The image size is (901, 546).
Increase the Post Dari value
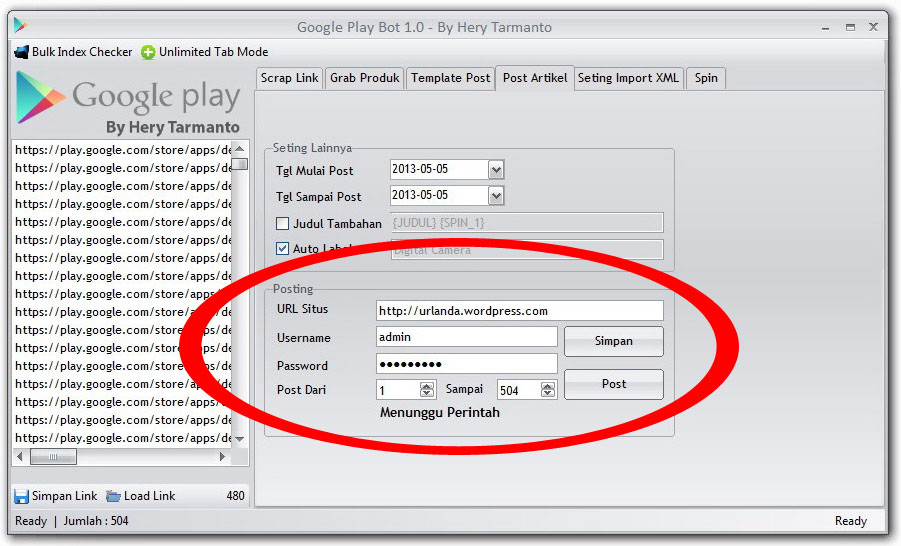(427, 386)
